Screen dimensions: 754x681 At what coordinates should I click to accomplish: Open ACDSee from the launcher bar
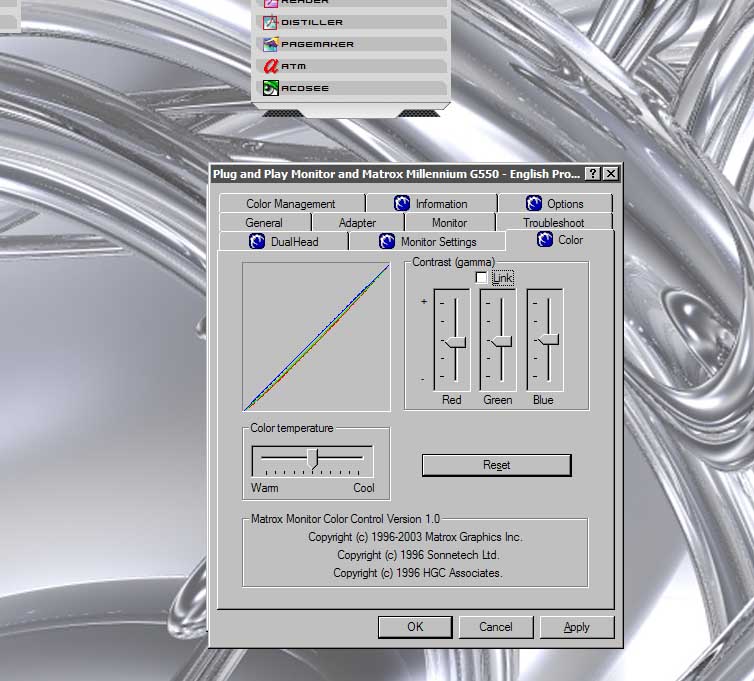point(351,88)
